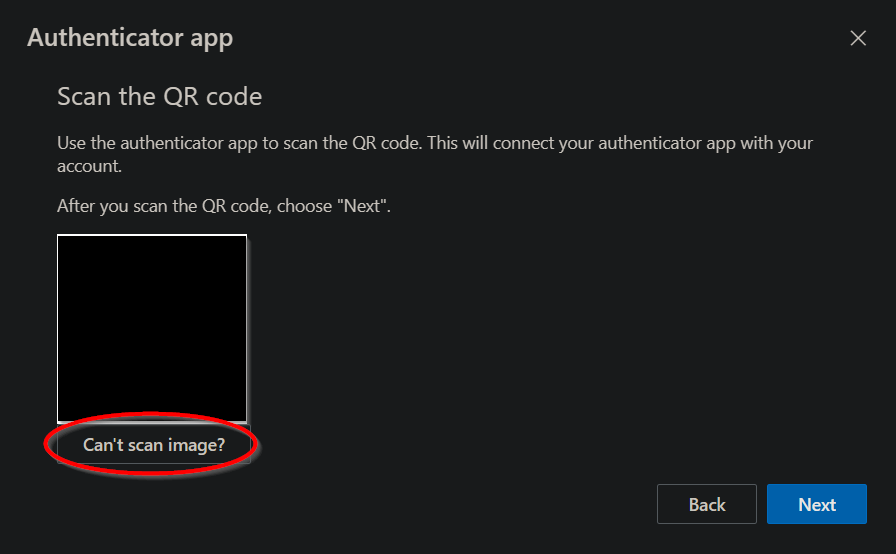Click the word "scan" in "Can't scan image?"
This screenshot has width=896, height=554.
[x=147, y=445]
